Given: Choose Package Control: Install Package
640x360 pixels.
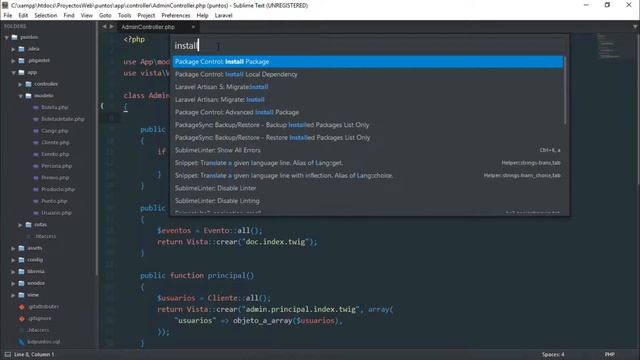Looking at the screenshot, I should point(368,62).
